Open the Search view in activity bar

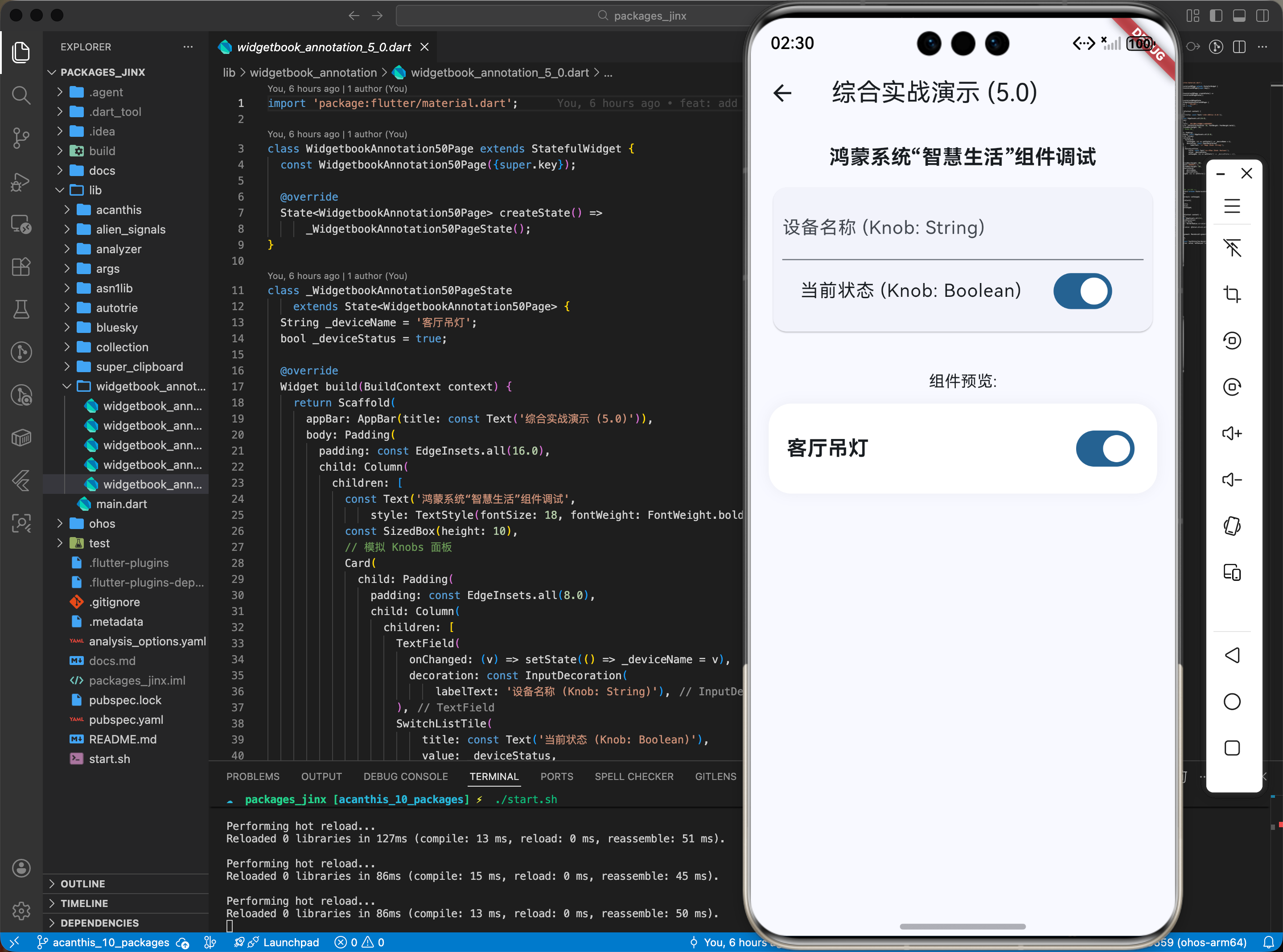(x=21, y=94)
